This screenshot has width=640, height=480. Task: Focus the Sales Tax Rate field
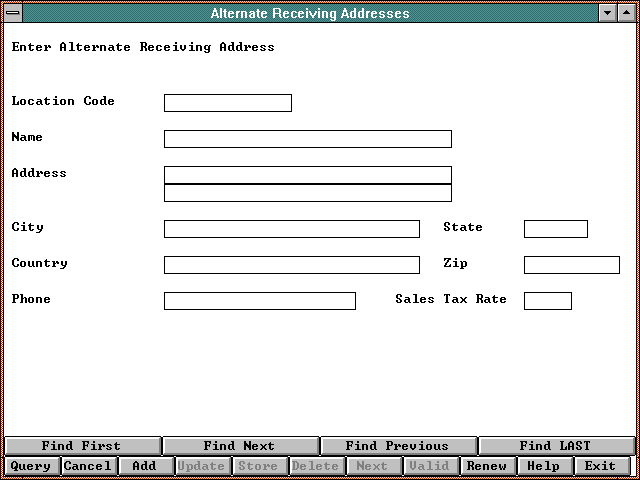547,301
